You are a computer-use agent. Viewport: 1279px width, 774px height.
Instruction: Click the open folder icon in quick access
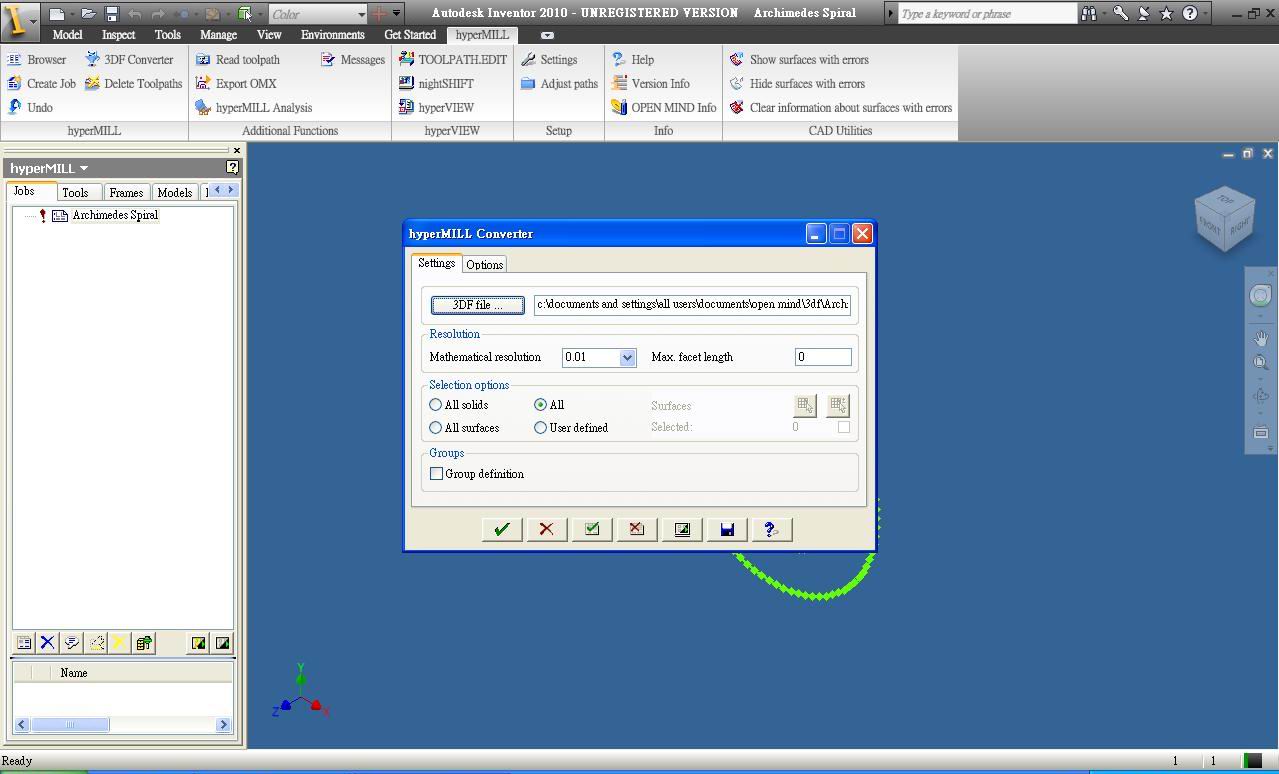pyautogui.click(x=88, y=14)
